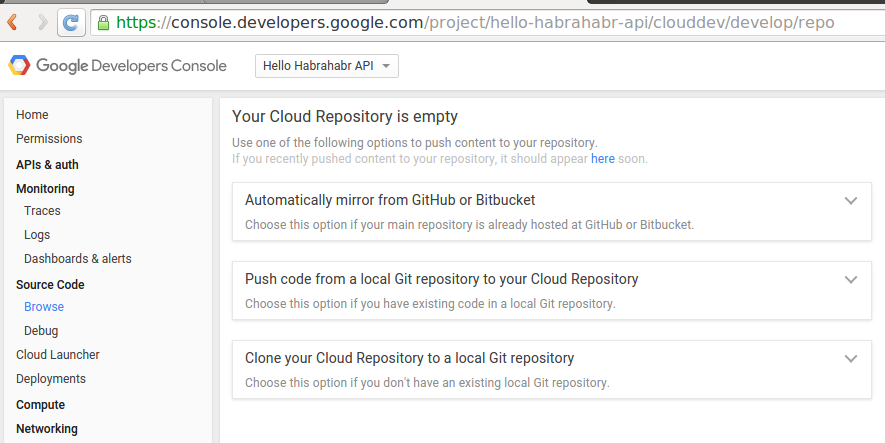Viewport: 885px width, 443px height.
Task: Open the Hello Habrahabr API project dropdown
Action: 327,66
